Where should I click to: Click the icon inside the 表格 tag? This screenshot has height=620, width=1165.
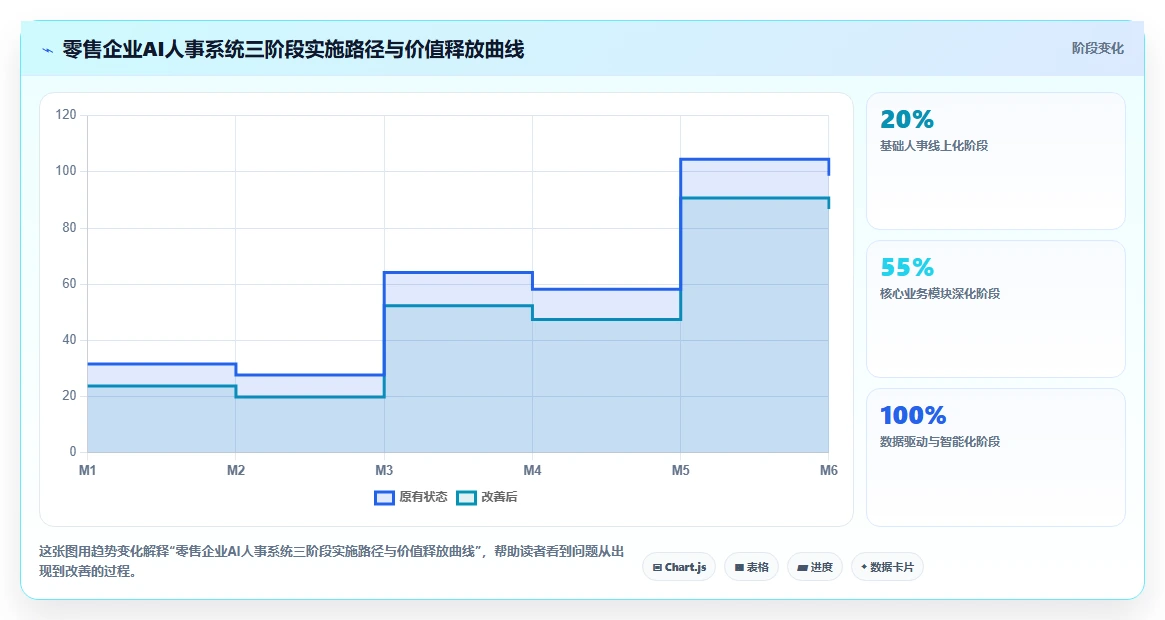coord(739,567)
